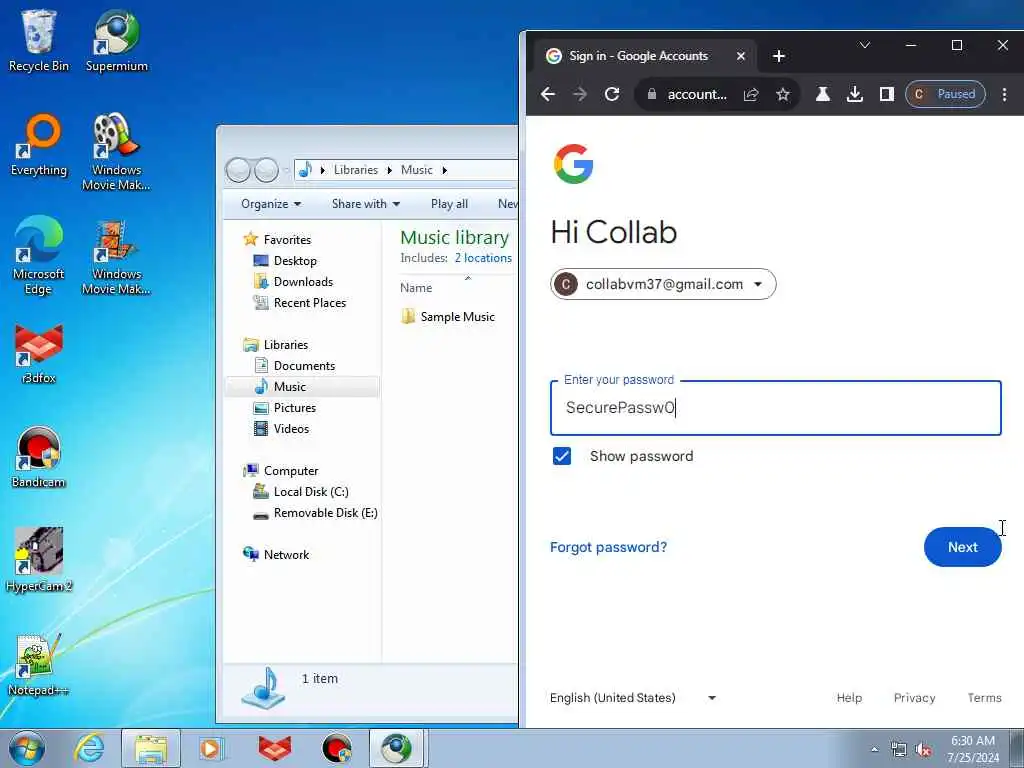Image resolution: width=1024 pixels, height=768 pixels.
Task: Click the muted volume tray icon
Action: pyautogui.click(x=923, y=750)
